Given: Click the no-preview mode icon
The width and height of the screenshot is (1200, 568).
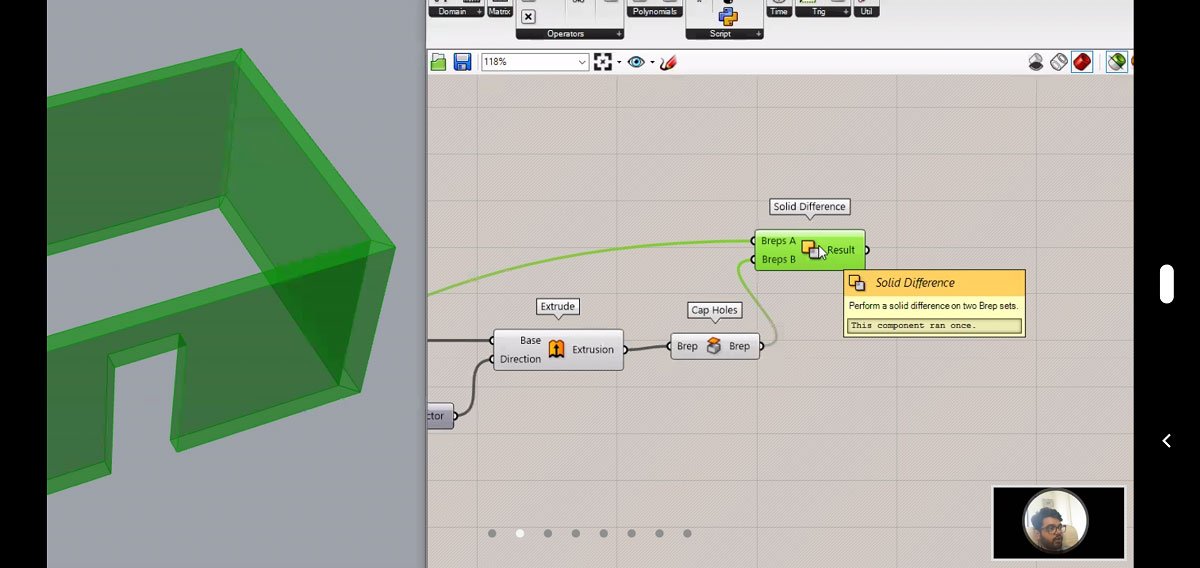Looking at the screenshot, I should click(1037, 62).
